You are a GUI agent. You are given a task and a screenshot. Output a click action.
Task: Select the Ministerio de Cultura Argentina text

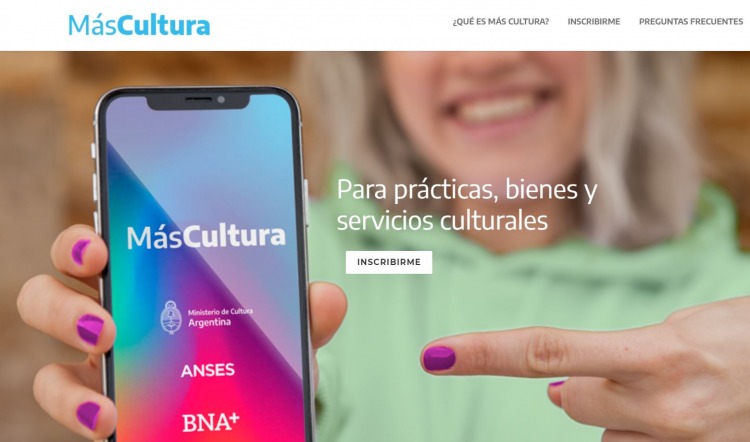[x=220, y=318]
